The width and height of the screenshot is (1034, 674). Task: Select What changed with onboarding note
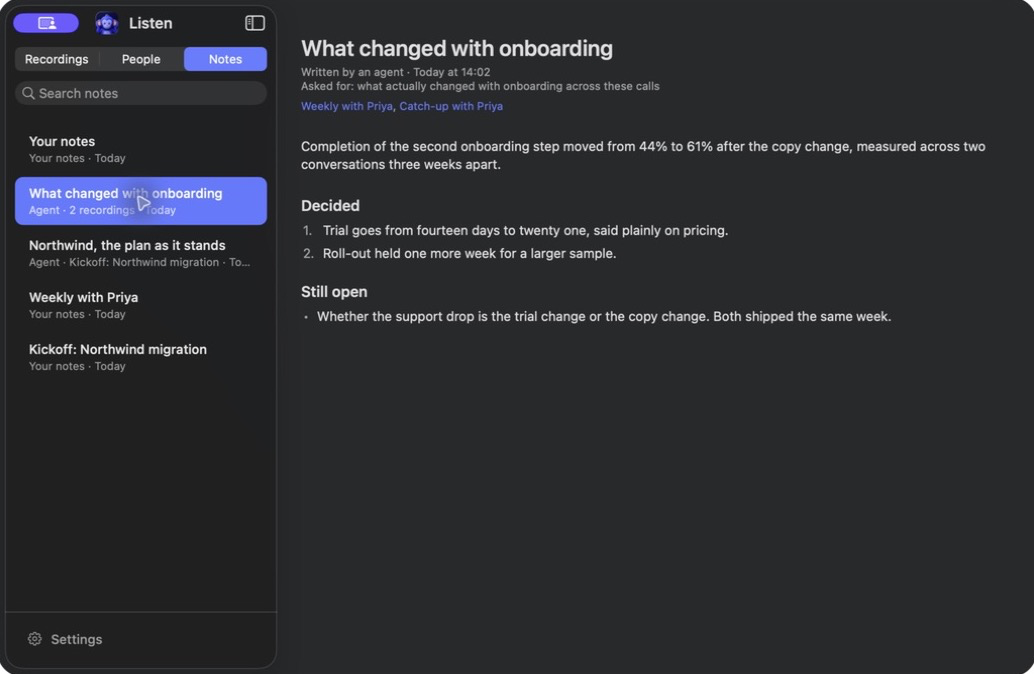click(x=141, y=201)
